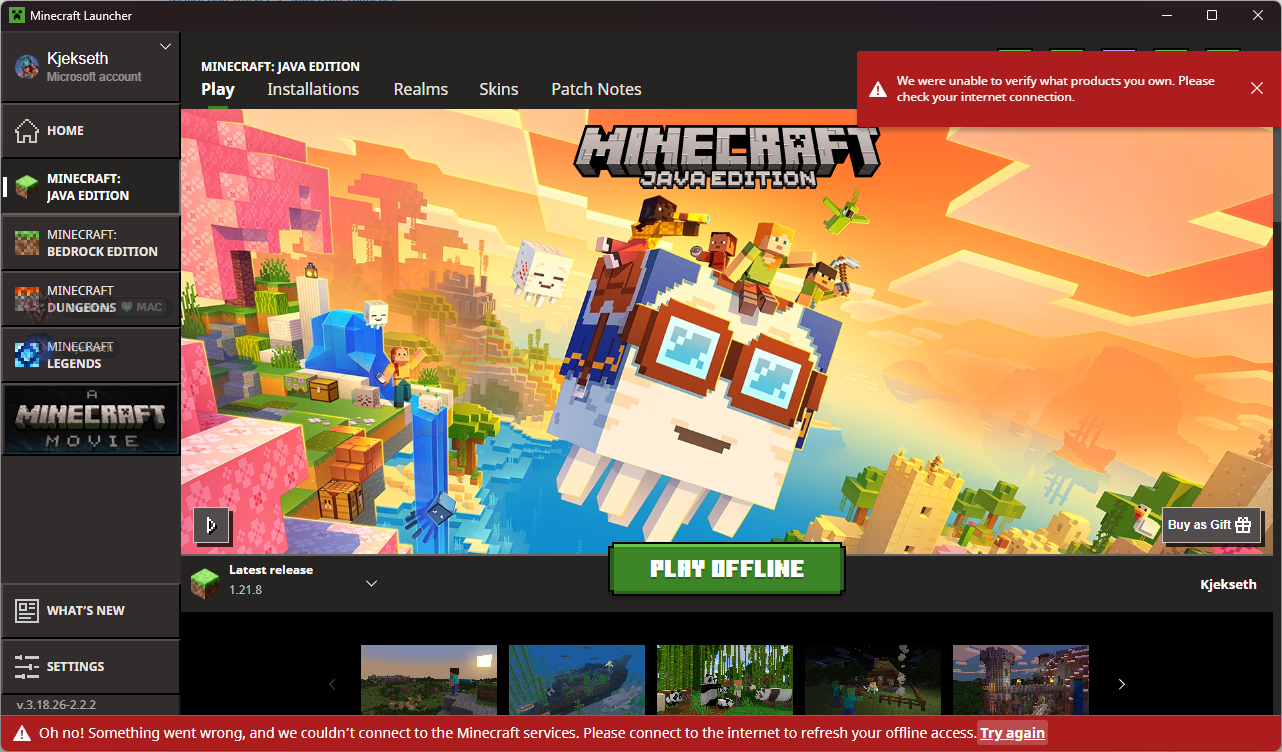Open the sunset landscape screenshot thumbnail
Image resolution: width=1282 pixels, height=752 pixels.
point(429,680)
